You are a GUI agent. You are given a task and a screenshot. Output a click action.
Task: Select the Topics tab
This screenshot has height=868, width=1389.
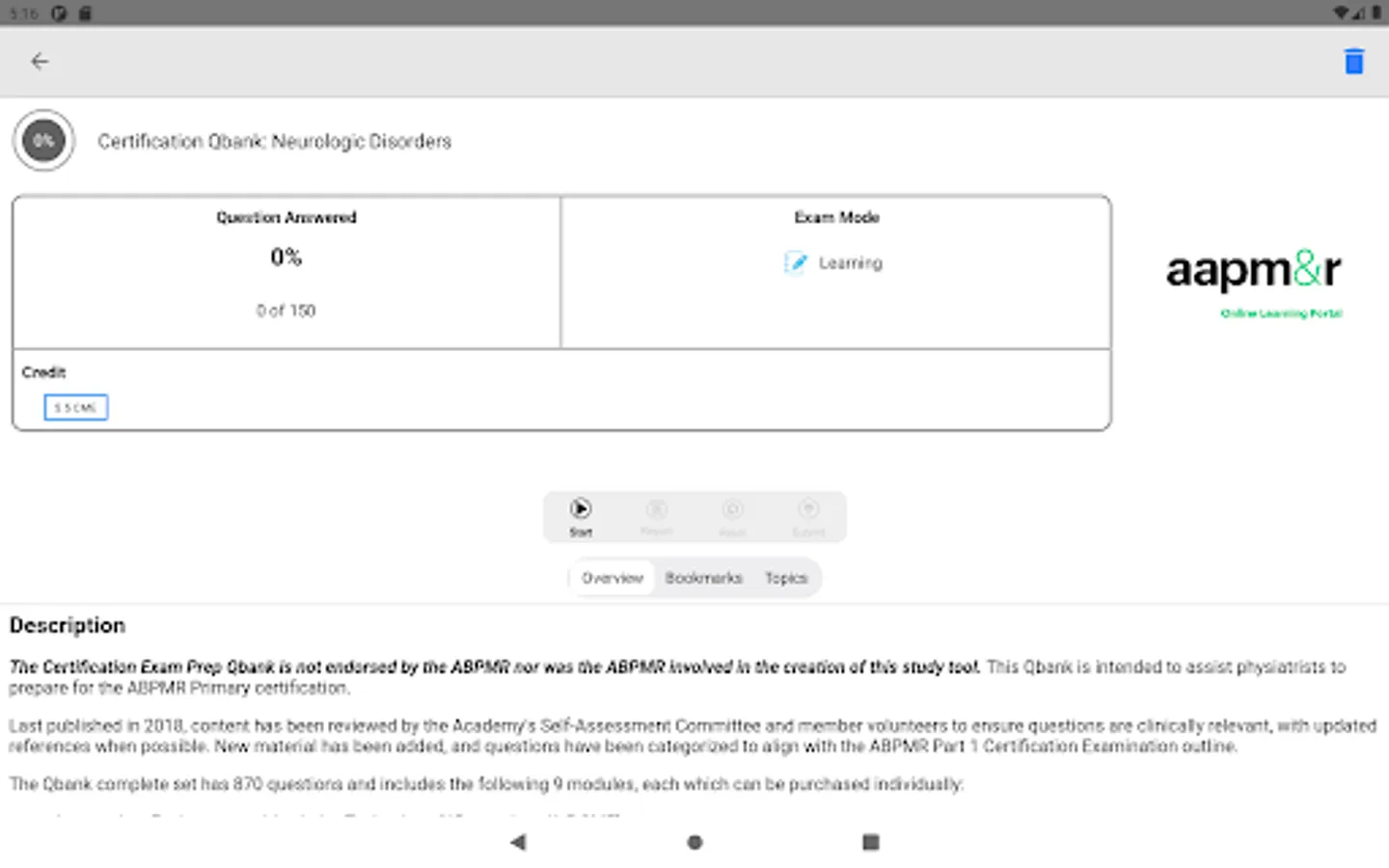tap(786, 578)
